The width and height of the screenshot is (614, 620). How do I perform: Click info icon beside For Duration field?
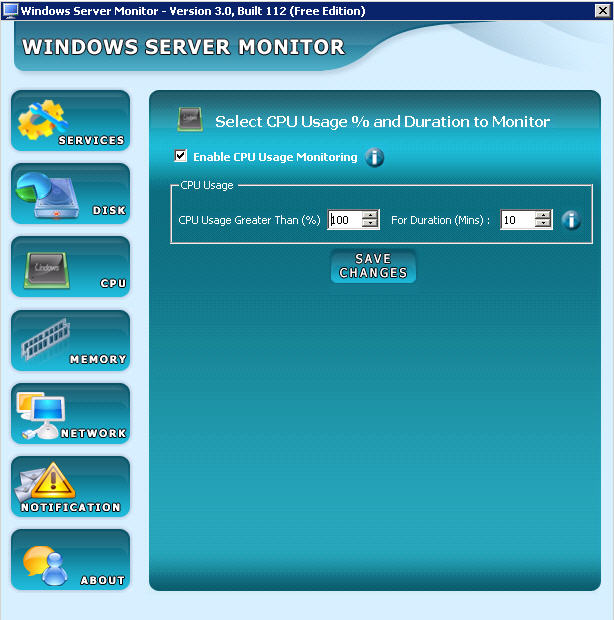(x=571, y=220)
